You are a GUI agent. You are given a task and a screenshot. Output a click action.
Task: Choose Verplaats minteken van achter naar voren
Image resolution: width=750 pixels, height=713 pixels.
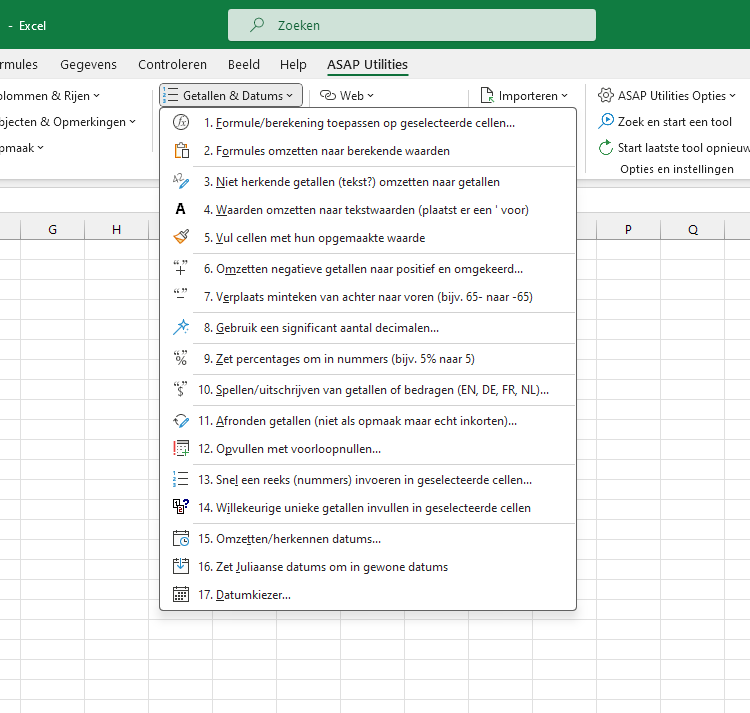pos(367,296)
